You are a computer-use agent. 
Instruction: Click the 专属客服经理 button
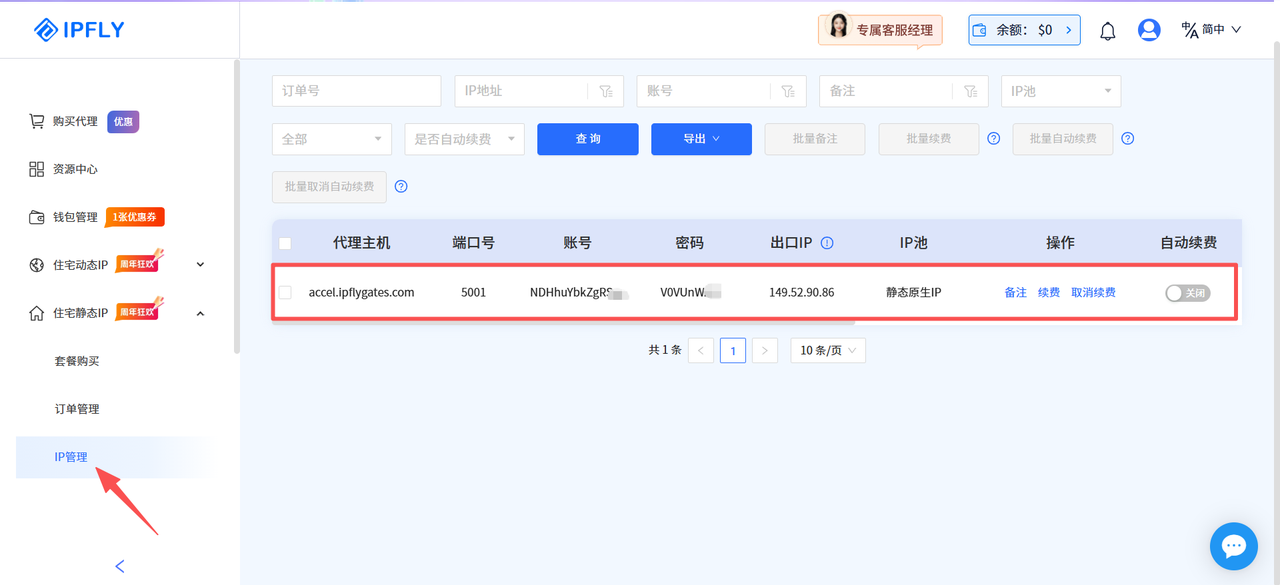(880, 30)
